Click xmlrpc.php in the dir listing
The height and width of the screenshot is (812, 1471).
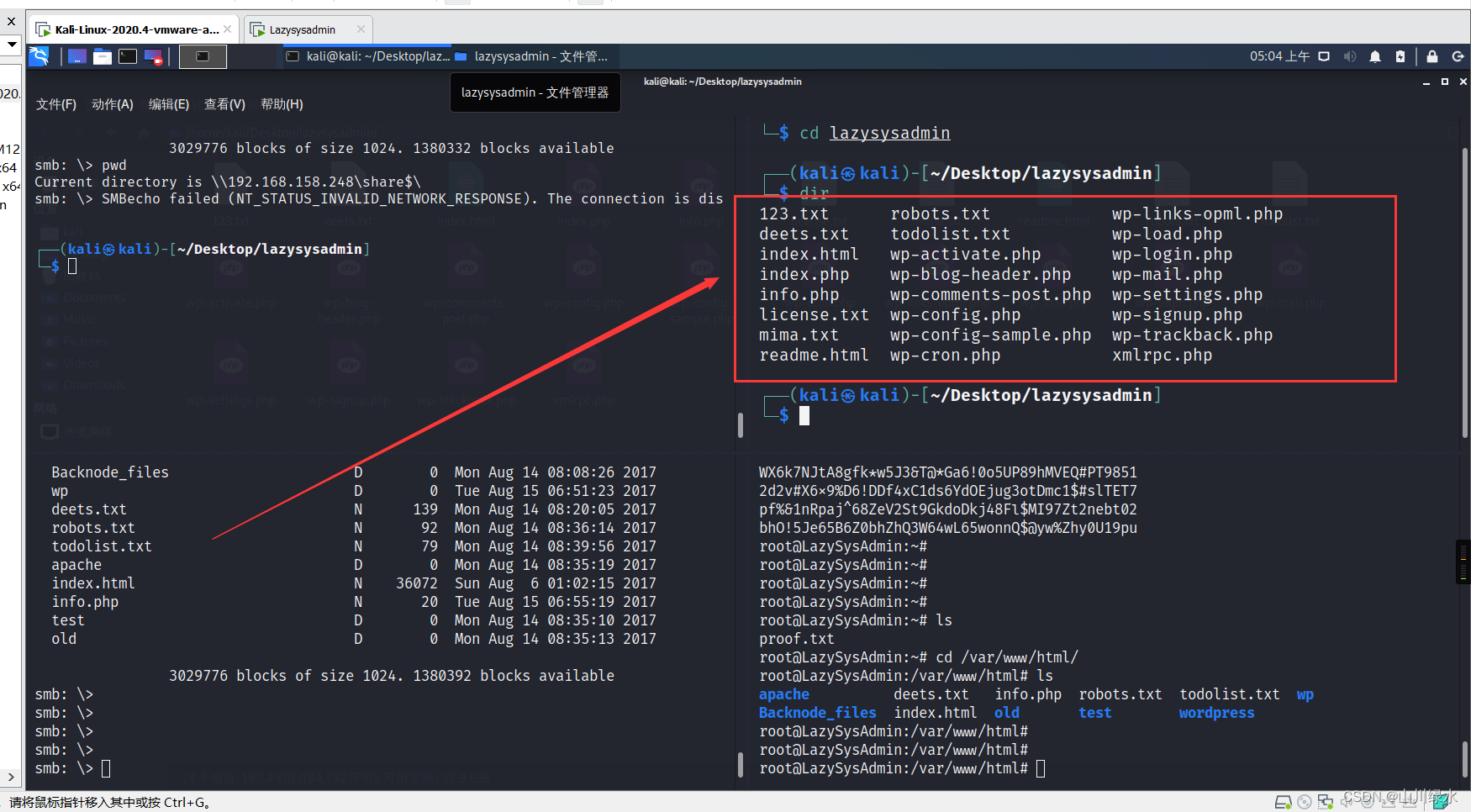tap(1162, 355)
